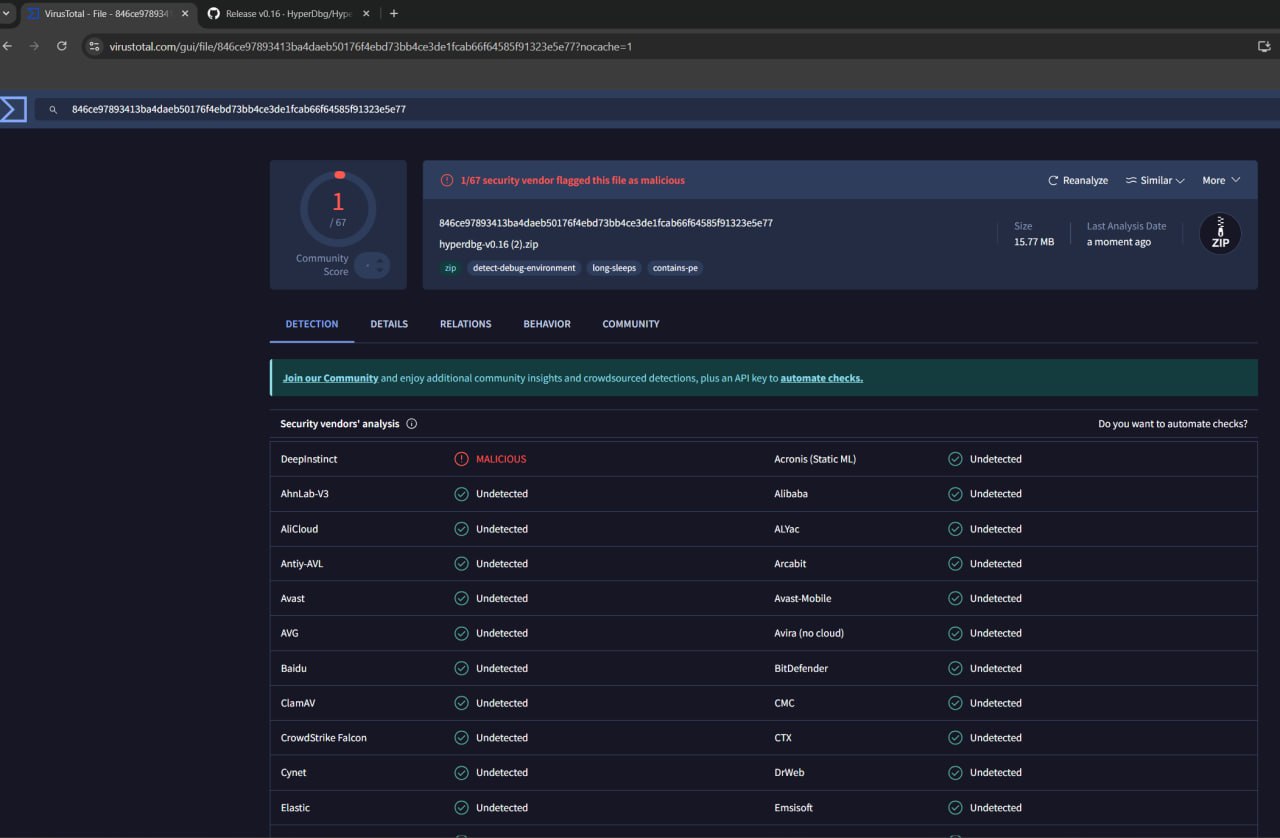Image resolution: width=1280 pixels, height=838 pixels.
Task: Click the ZIP file type icon
Action: point(1220,234)
